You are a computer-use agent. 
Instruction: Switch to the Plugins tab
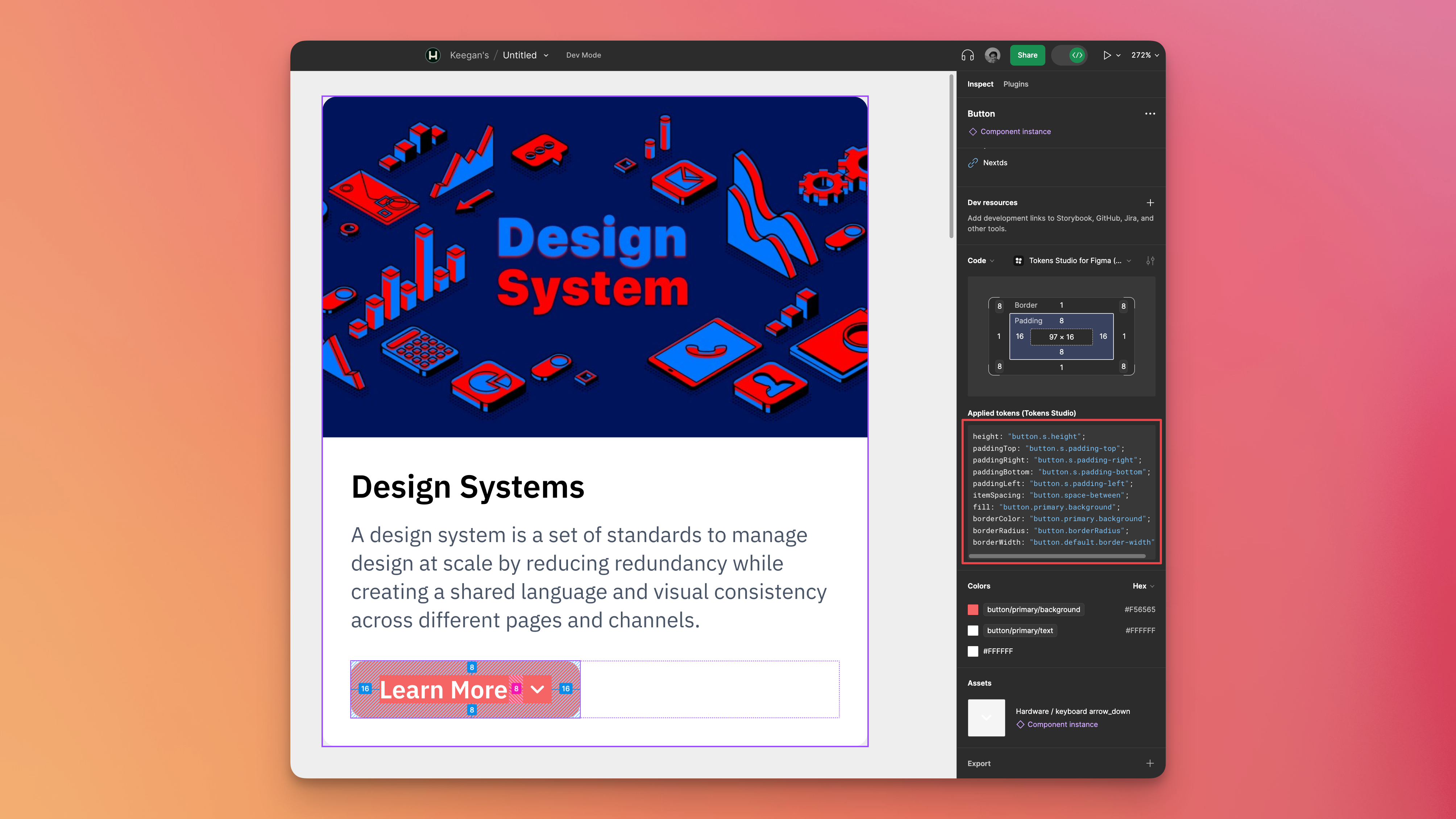click(x=1016, y=84)
